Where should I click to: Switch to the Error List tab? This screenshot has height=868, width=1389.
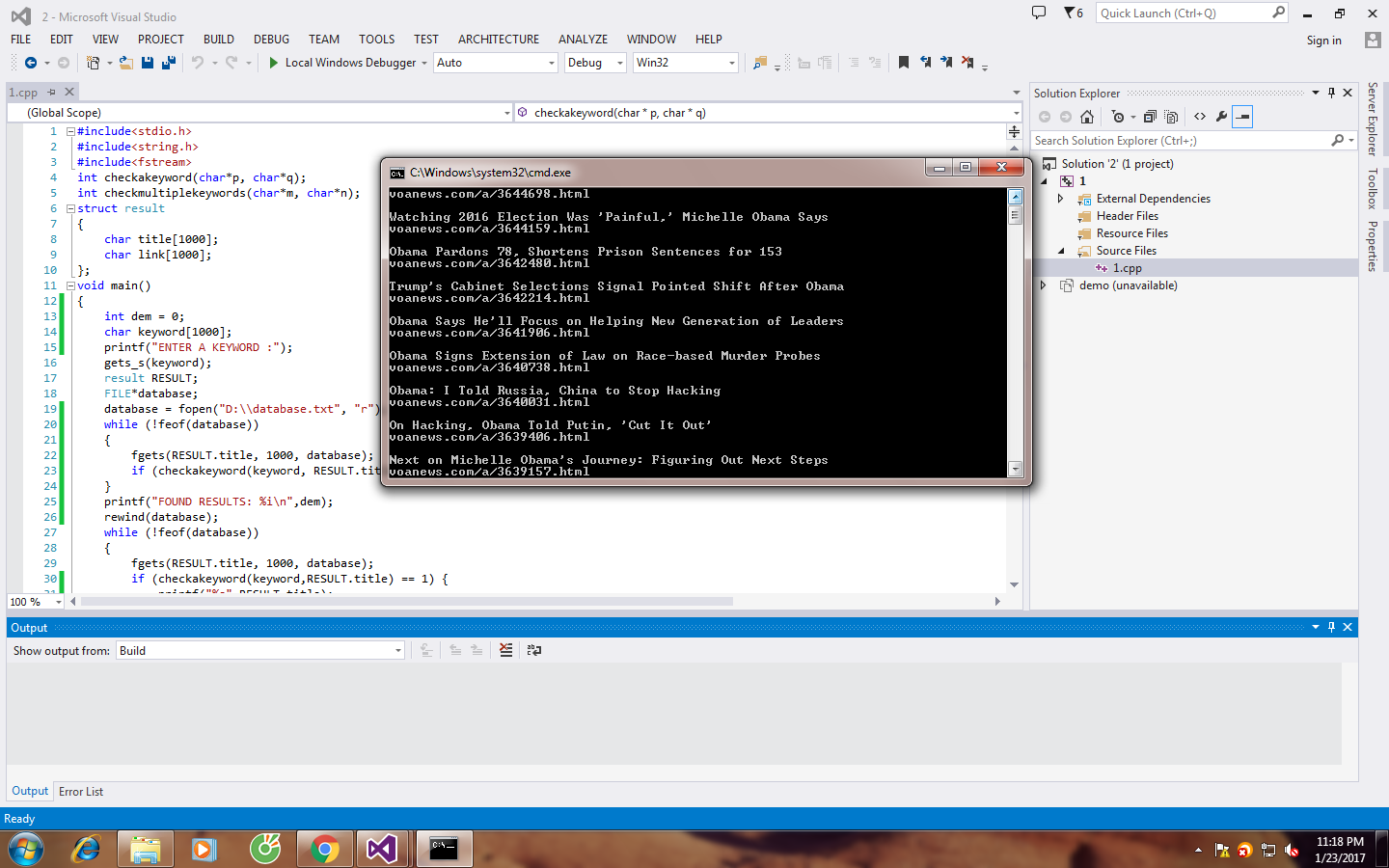pos(81,792)
